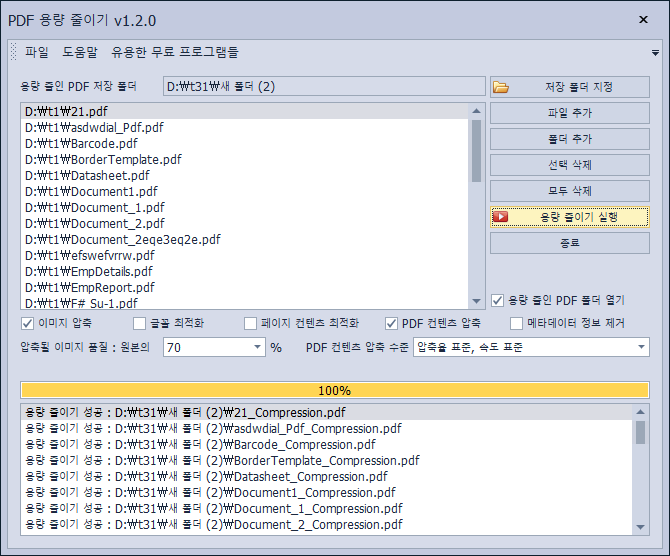670x556 pixels.
Task: Click the 종료 button
Action: tap(570, 243)
